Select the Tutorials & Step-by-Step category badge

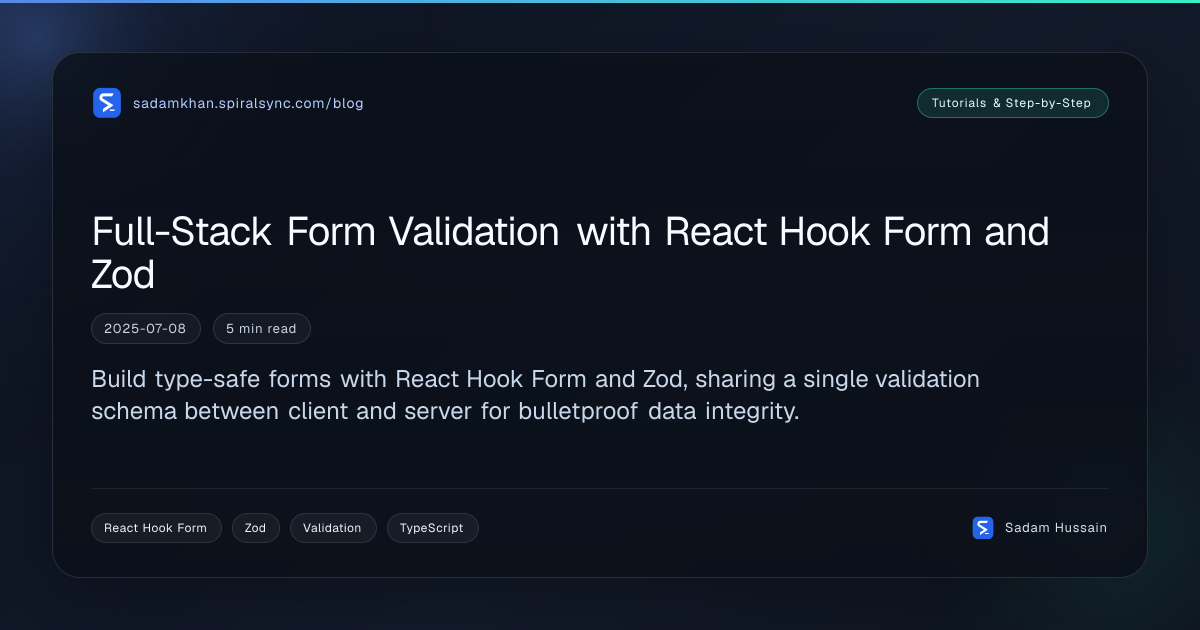pos(1012,103)
